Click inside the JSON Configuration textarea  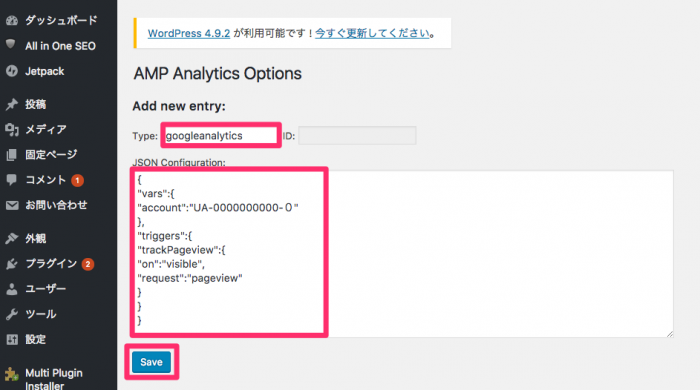click(403, 253)
